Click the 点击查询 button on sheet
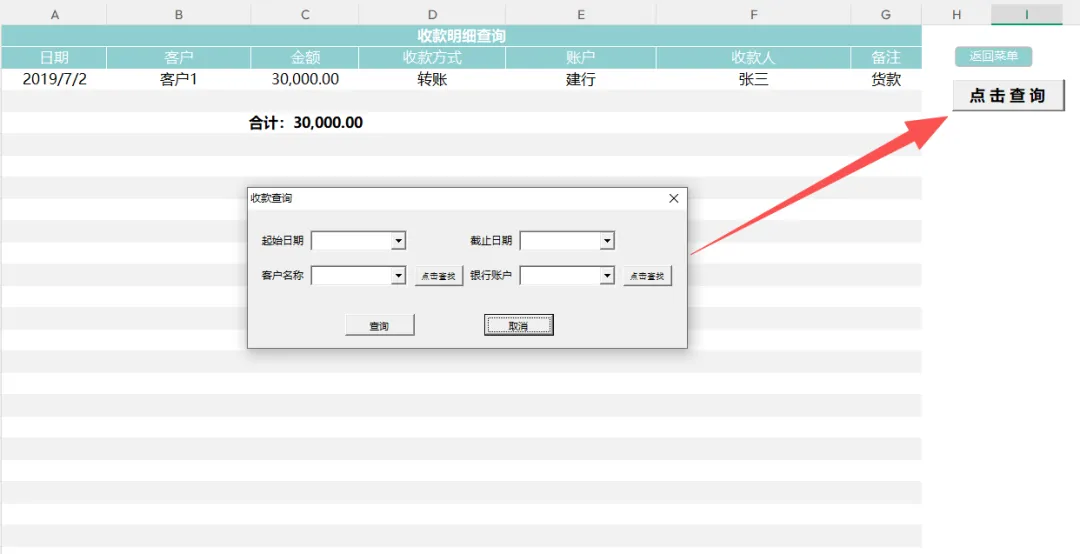Screen dimensions: 1080x554 click(x=1008, y=96)
